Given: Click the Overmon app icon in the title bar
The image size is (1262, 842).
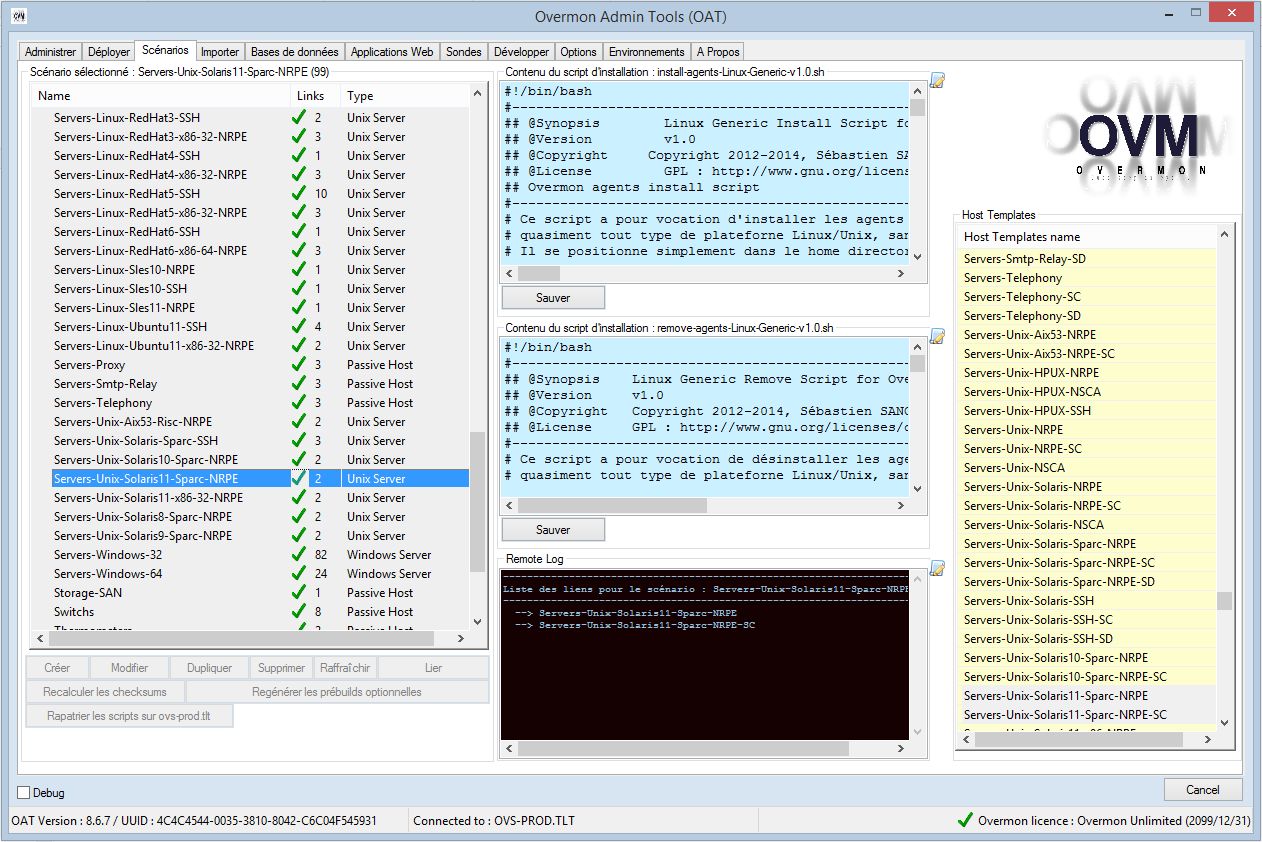Looking at the screenshot, I should 18,16.
